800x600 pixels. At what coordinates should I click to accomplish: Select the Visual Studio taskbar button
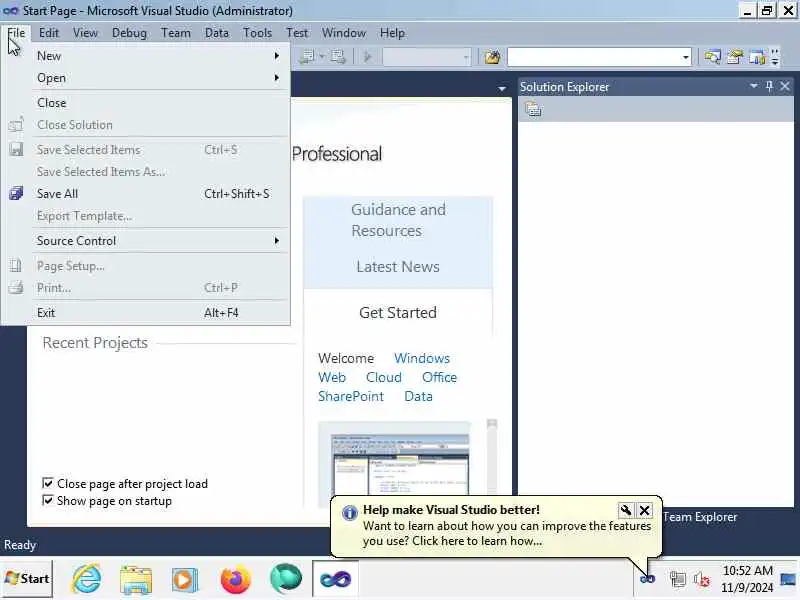tap(335, 579)
